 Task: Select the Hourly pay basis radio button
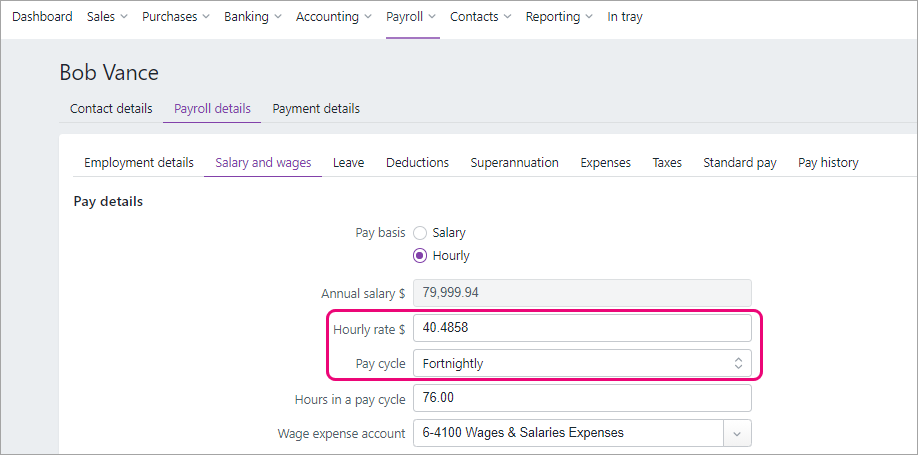(420, 256)
